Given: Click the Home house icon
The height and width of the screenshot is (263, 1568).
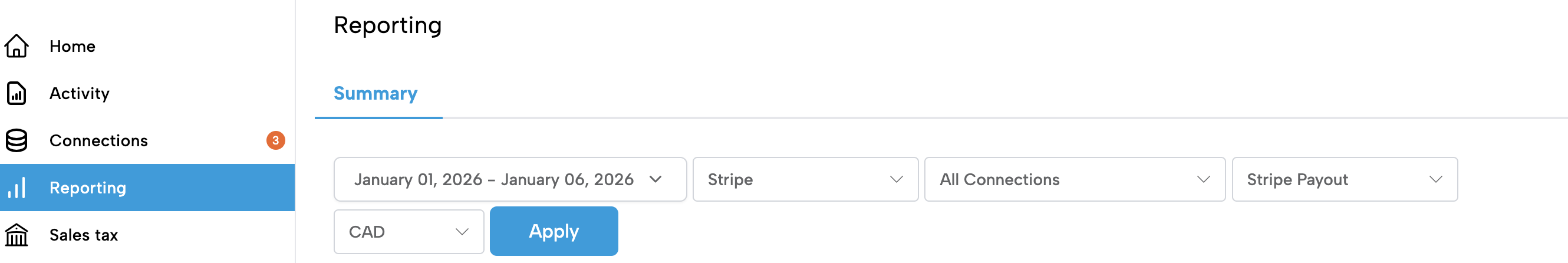Looking at the screenshot, I should [x=17, y=46].
